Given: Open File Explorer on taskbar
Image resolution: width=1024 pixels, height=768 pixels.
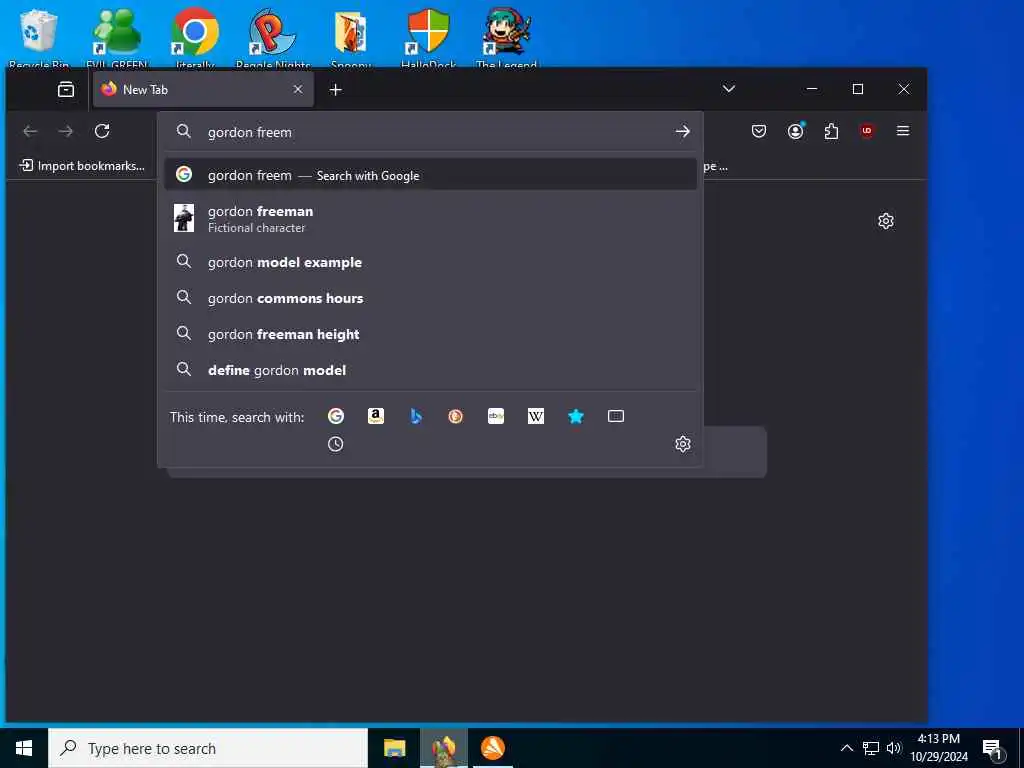Looking at the screenshot, I should pos(394,748).
